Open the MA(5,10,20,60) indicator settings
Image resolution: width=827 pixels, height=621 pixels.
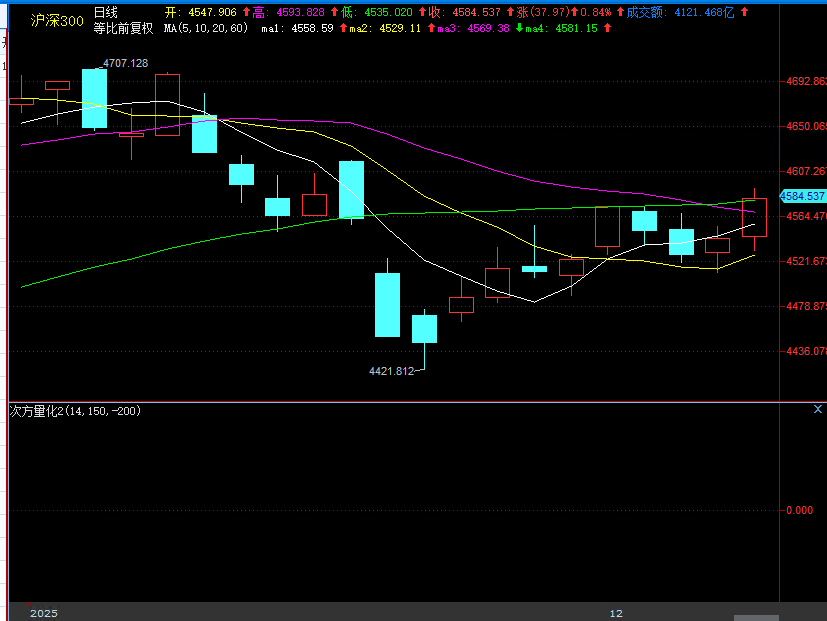pyautogui.click(x=206, y=28)
